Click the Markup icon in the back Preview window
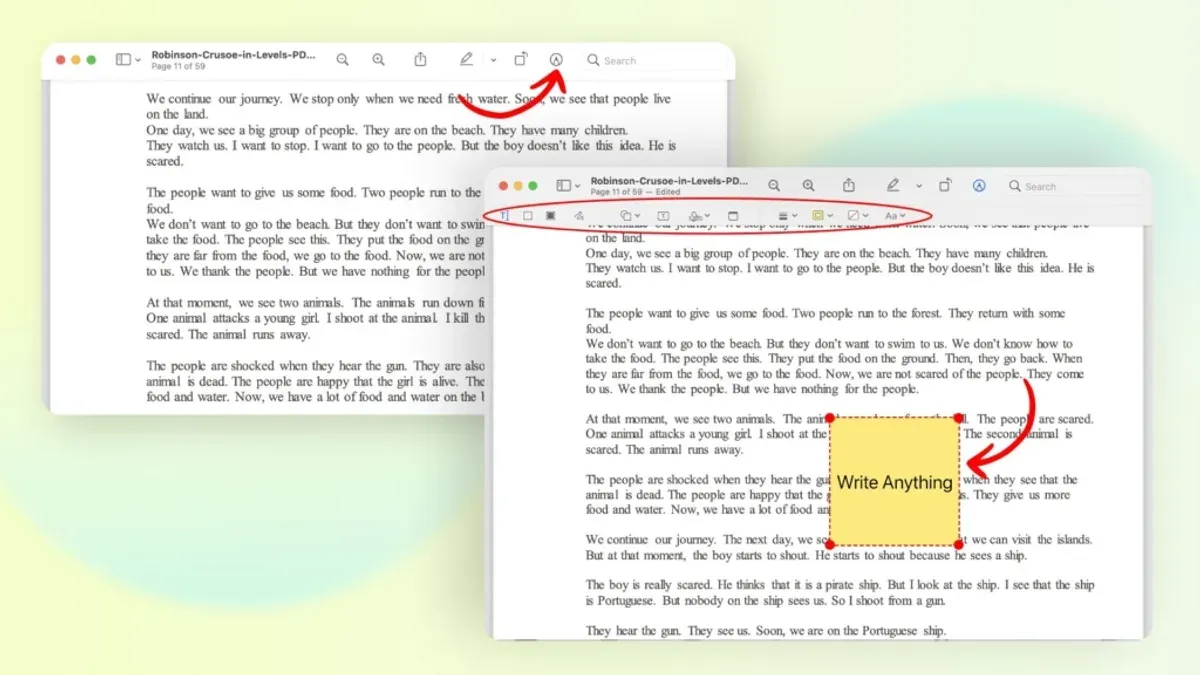 click(556, 60)
